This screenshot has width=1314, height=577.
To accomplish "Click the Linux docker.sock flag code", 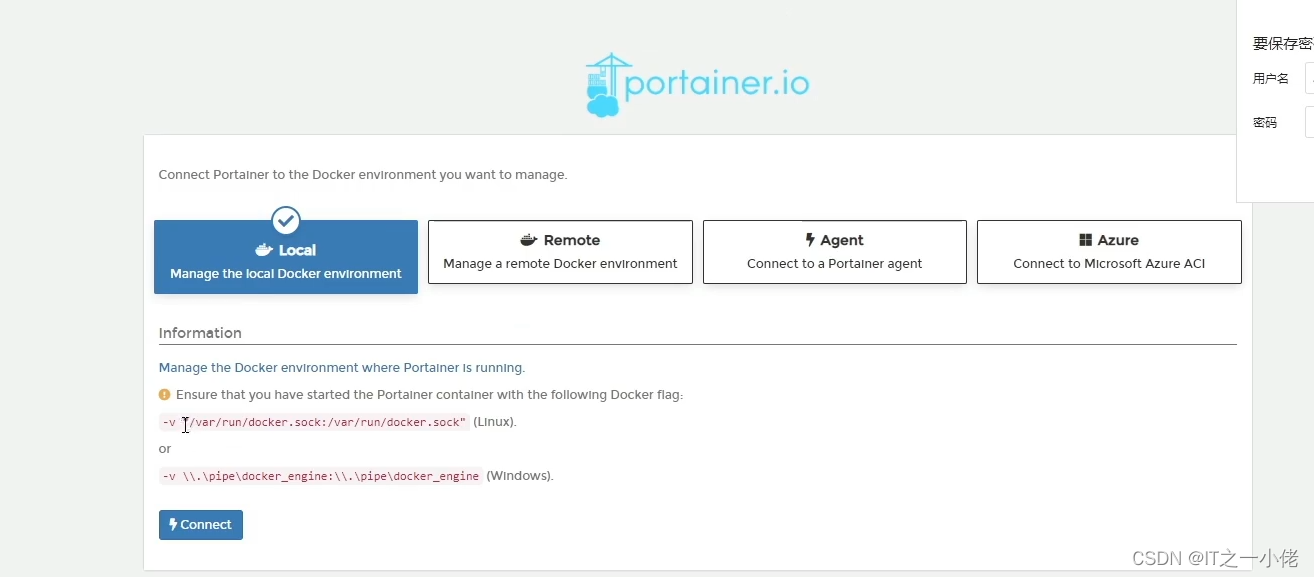I will 314,422.
